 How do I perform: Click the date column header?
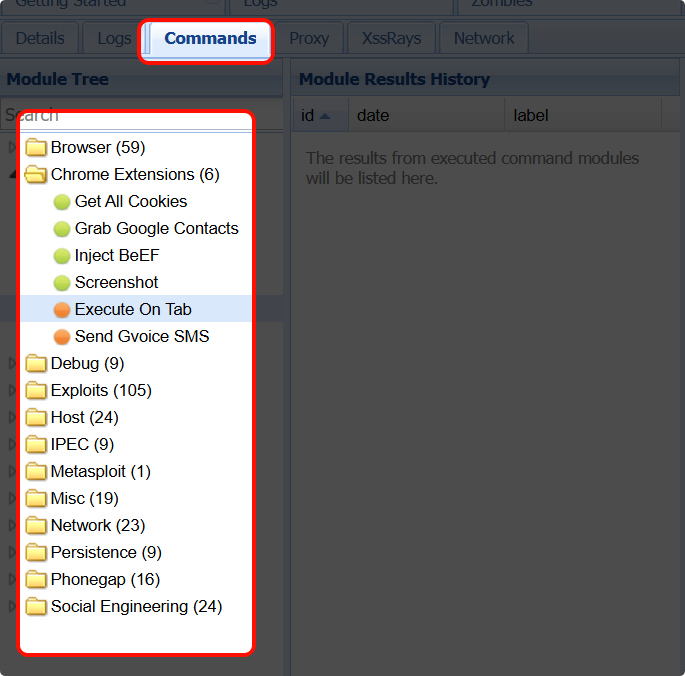(373, 116)
